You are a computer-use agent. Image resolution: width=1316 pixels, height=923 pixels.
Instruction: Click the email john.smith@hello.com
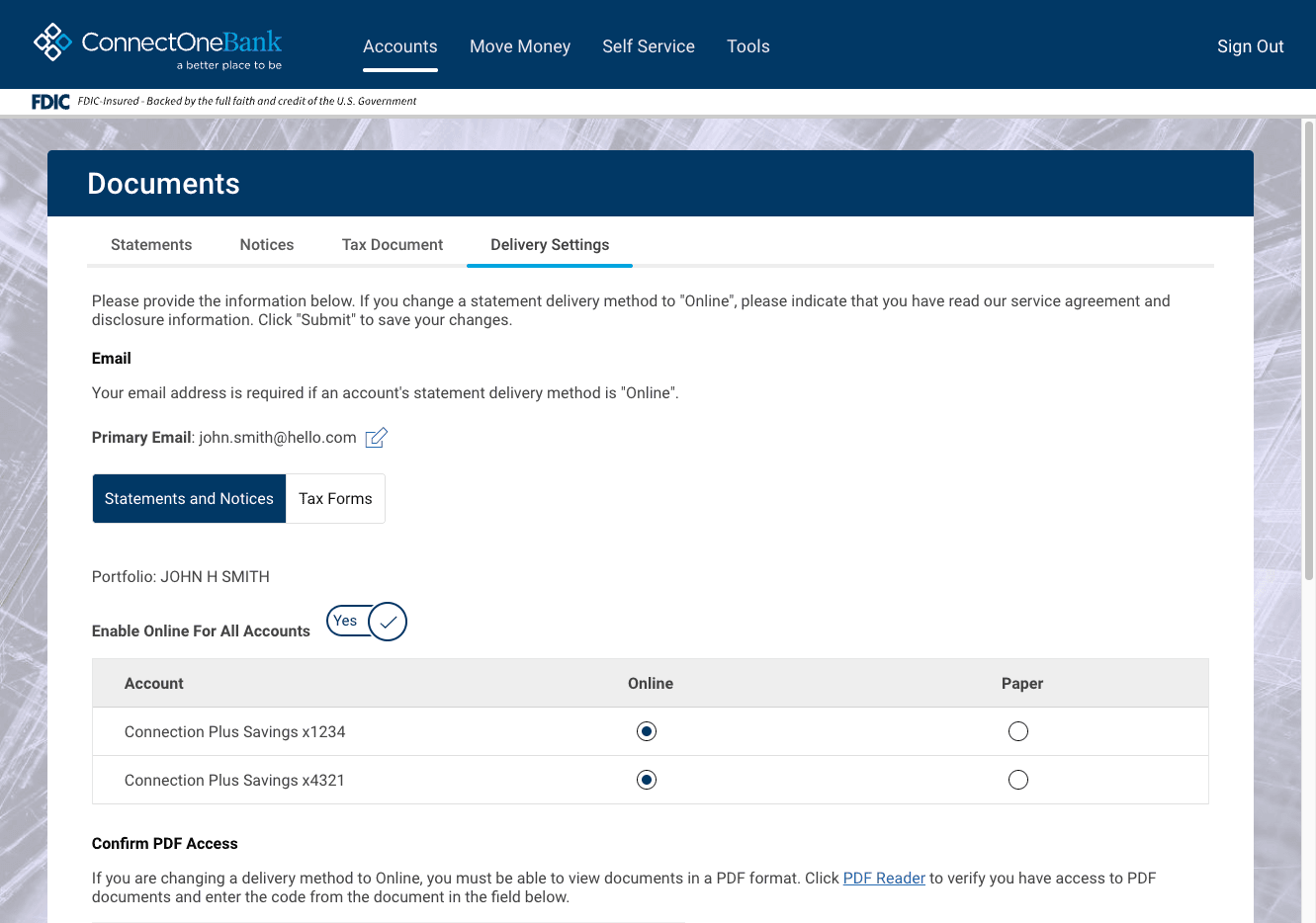tap(278, 438)
